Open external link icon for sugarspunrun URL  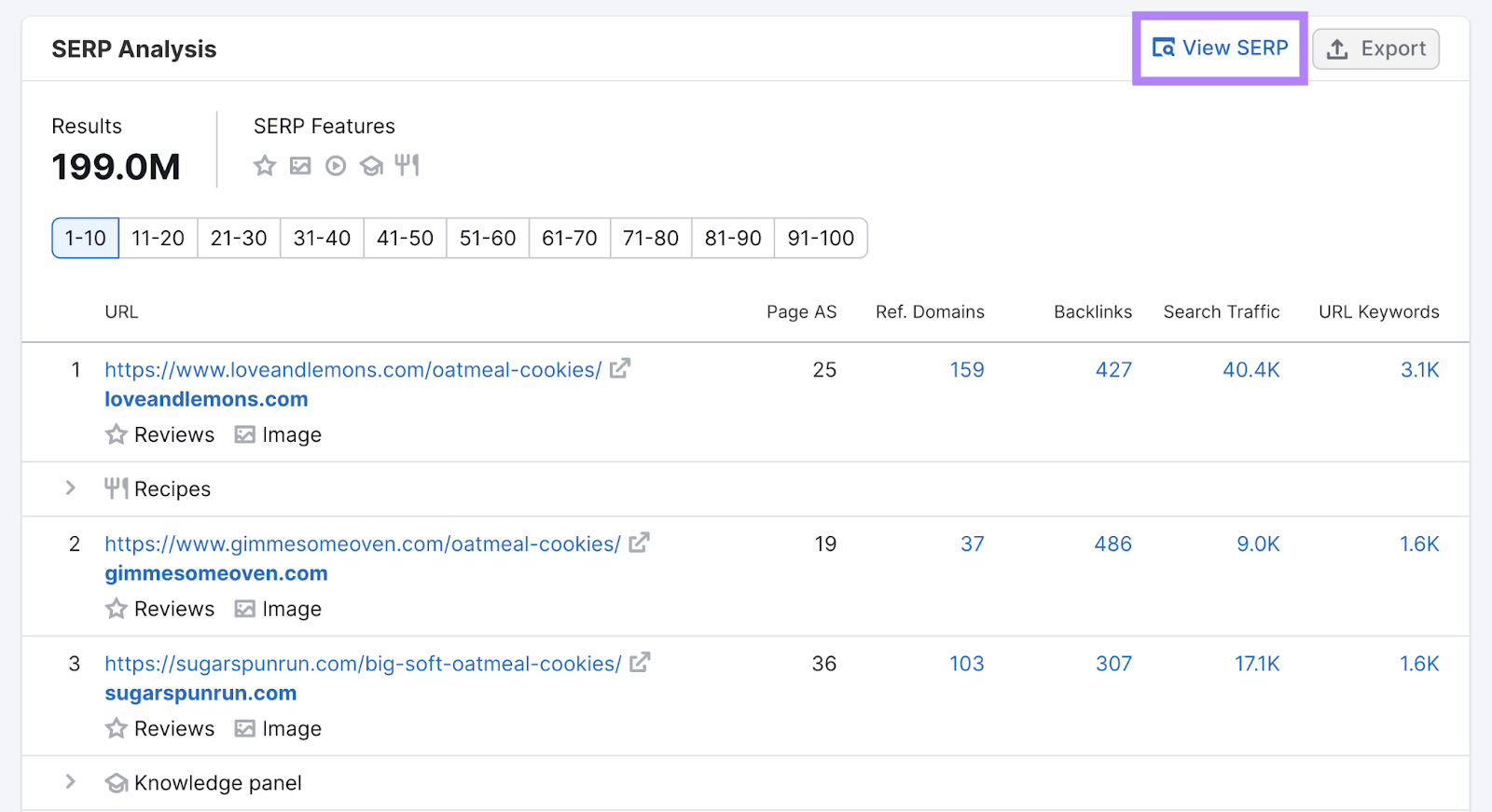pyautogui.click(x=640, y=662)
